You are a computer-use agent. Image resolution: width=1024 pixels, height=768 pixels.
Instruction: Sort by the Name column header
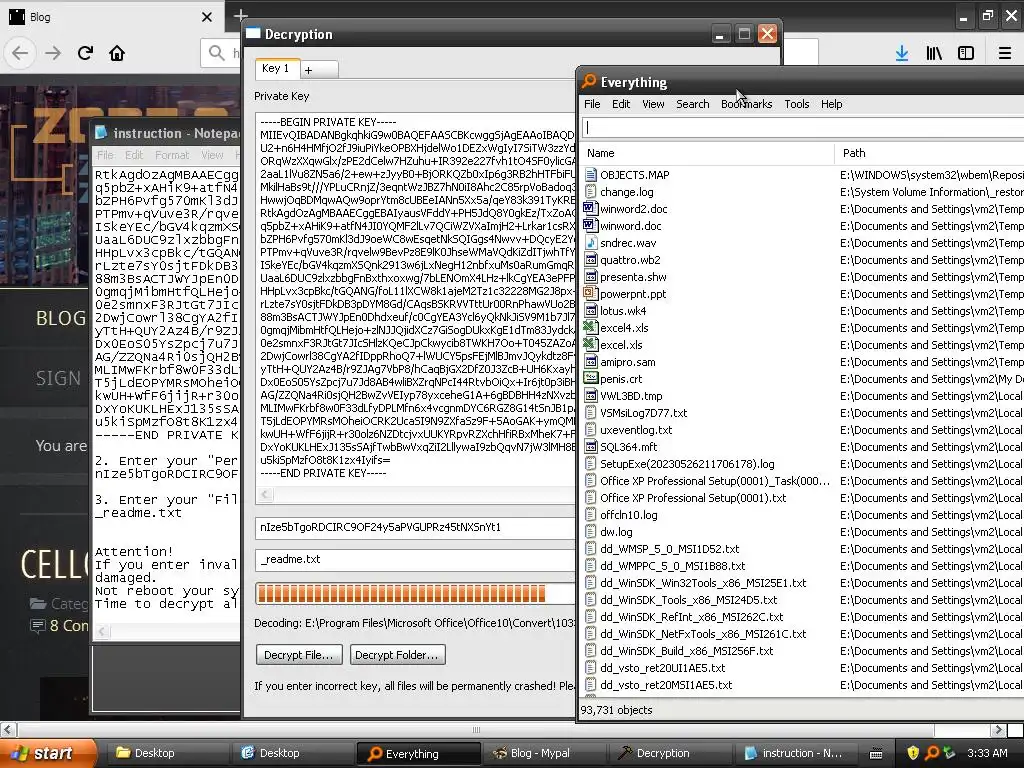[707, 153]
